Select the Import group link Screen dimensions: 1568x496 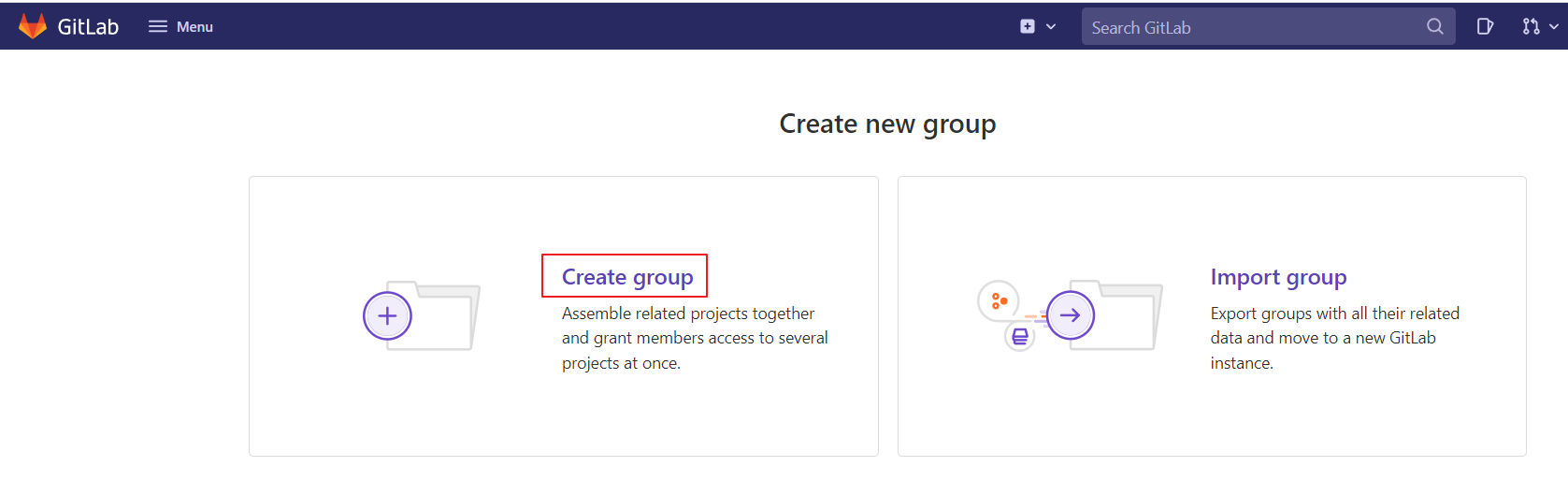click(x=1278, y=277)
